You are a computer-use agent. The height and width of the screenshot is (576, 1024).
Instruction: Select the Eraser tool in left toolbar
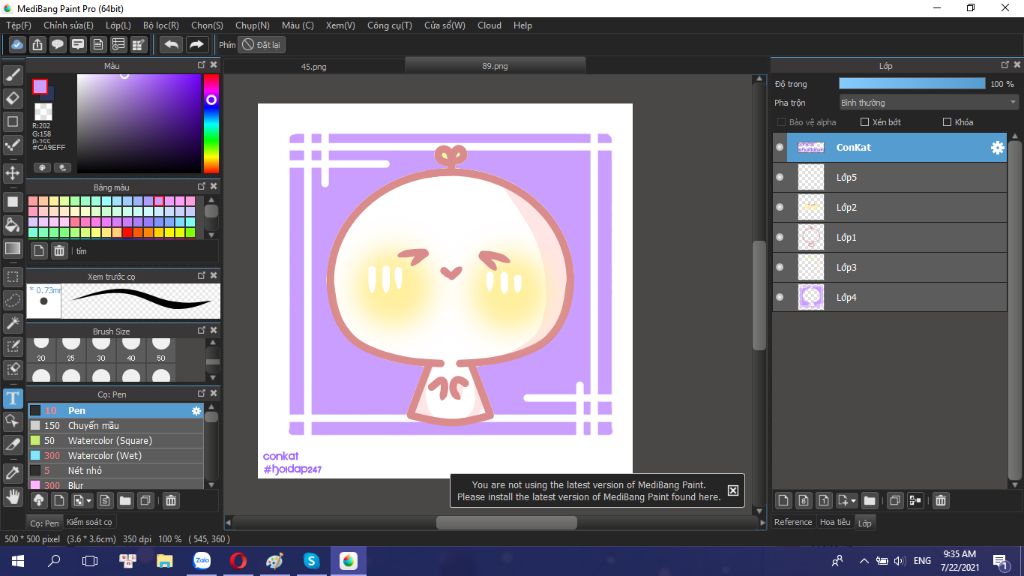[x=13, y=98]
